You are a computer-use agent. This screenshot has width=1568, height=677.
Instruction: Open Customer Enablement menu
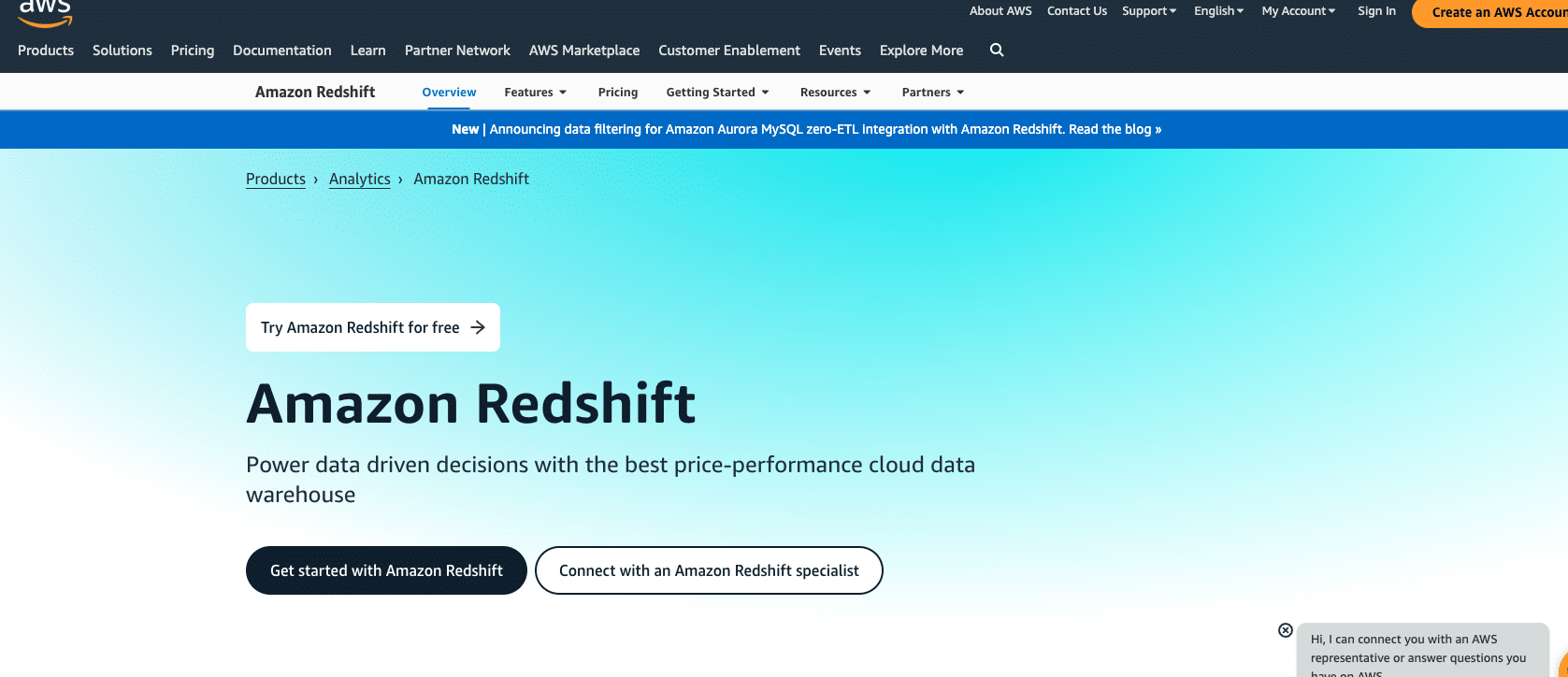[729, 50]
